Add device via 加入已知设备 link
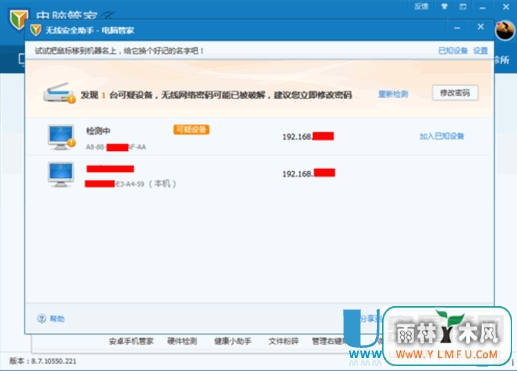 coord(442,136)
